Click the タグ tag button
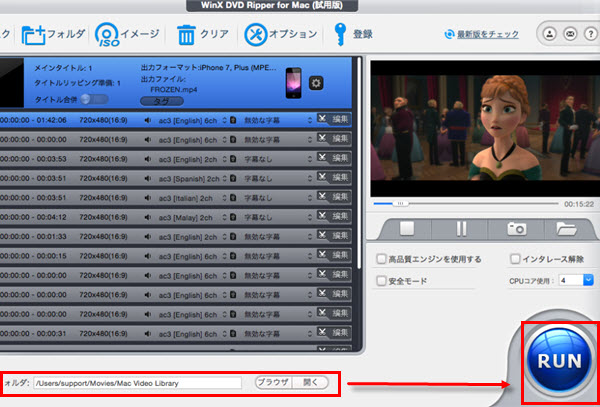 pyautogui.click(x=162, y=101)
